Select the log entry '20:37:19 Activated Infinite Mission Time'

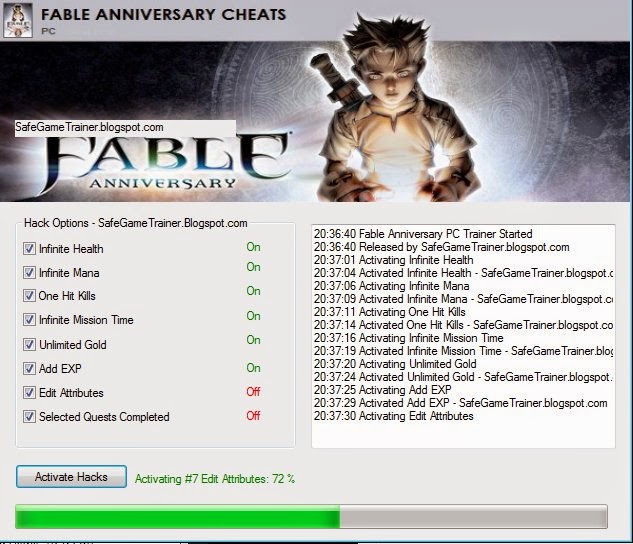coord(463,351)
